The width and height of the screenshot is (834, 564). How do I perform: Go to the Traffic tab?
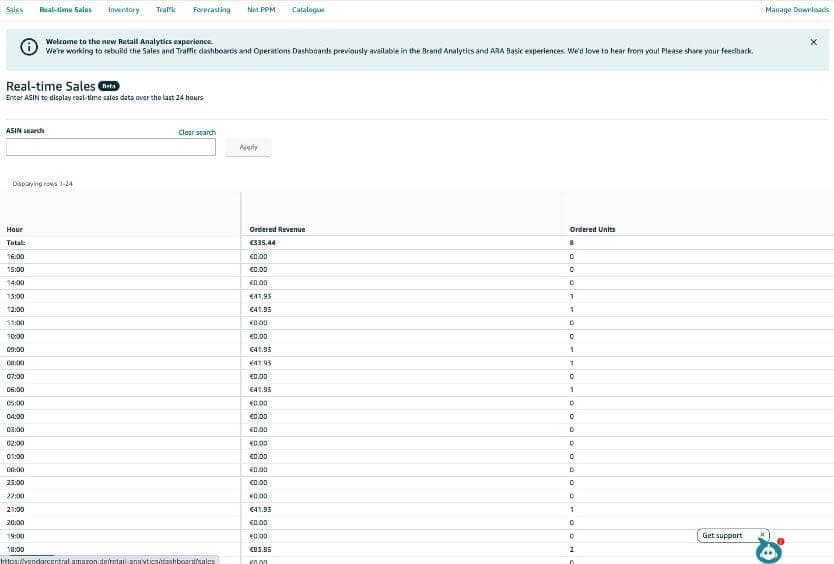(166, 9)
